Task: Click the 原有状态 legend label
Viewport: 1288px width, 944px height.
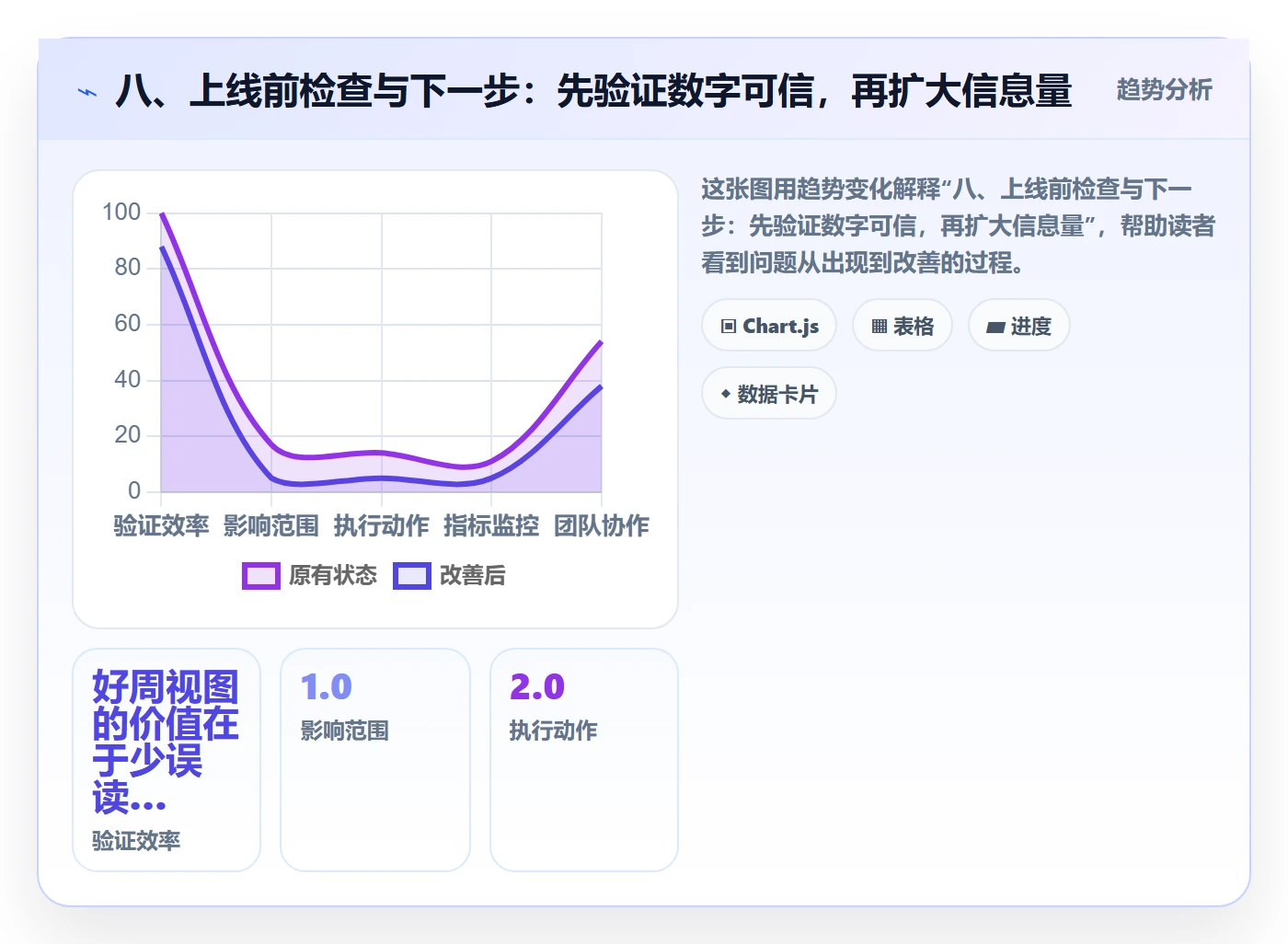Action: point(333,576)
